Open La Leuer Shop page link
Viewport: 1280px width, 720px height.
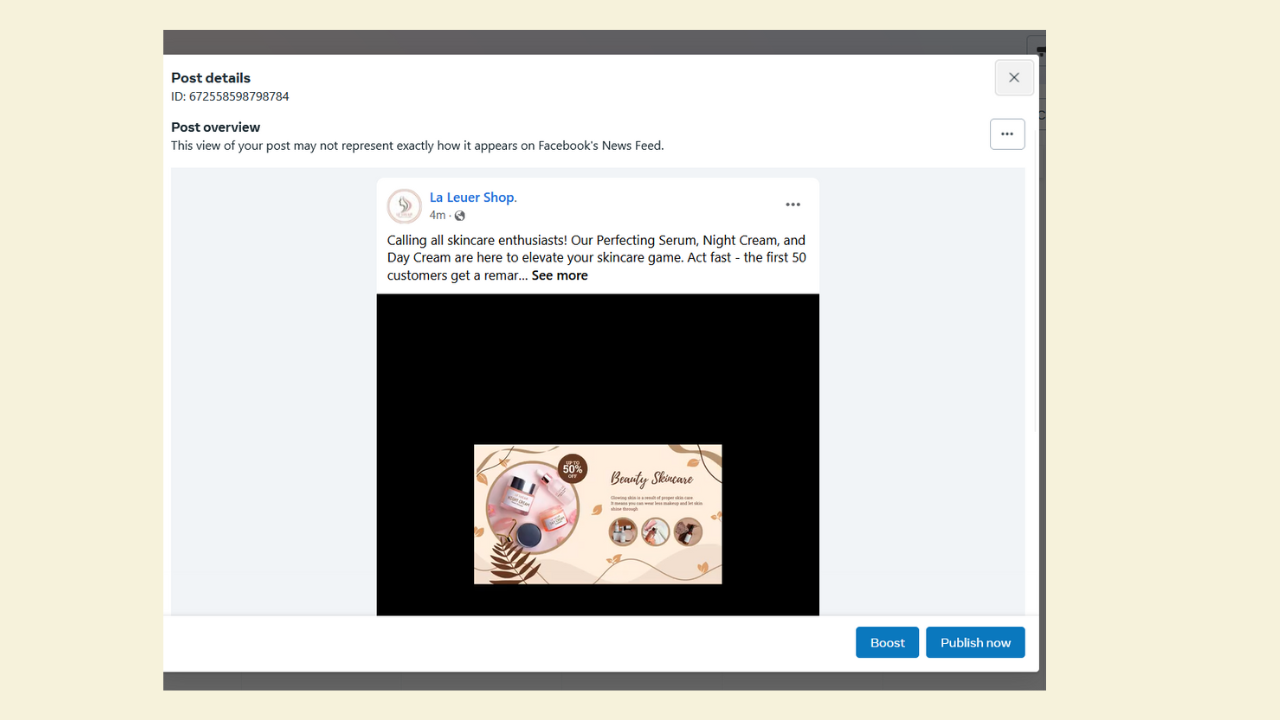[x=473, y=197]
